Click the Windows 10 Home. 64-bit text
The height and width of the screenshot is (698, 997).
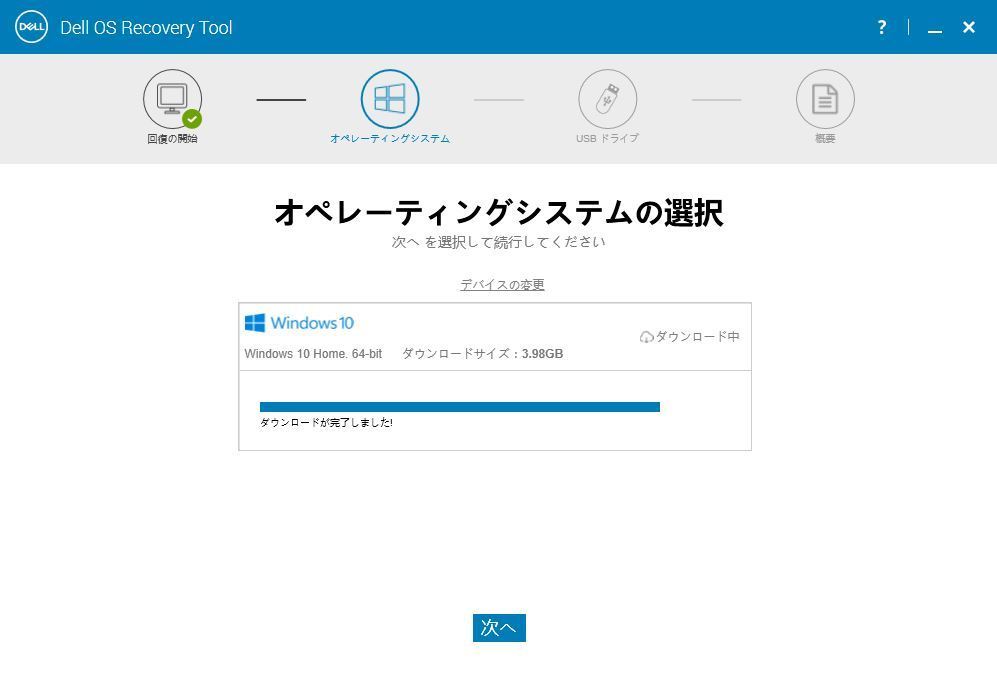(x=313, y=354)
